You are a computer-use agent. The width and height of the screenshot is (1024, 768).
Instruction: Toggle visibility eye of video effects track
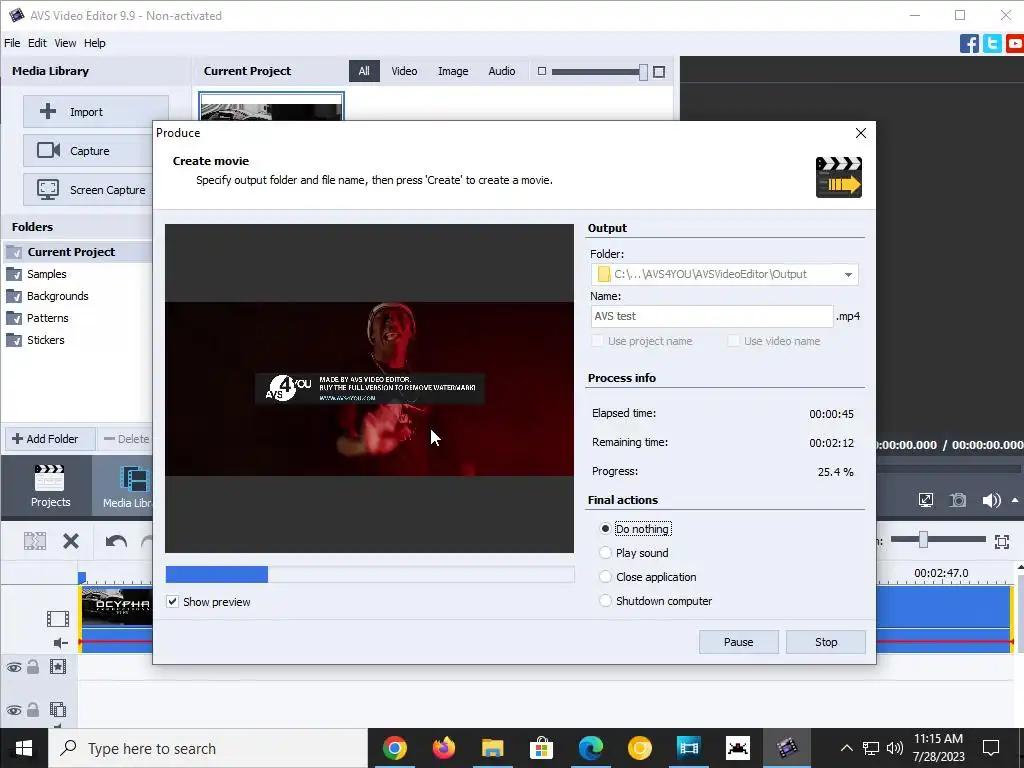click(14, 667)
